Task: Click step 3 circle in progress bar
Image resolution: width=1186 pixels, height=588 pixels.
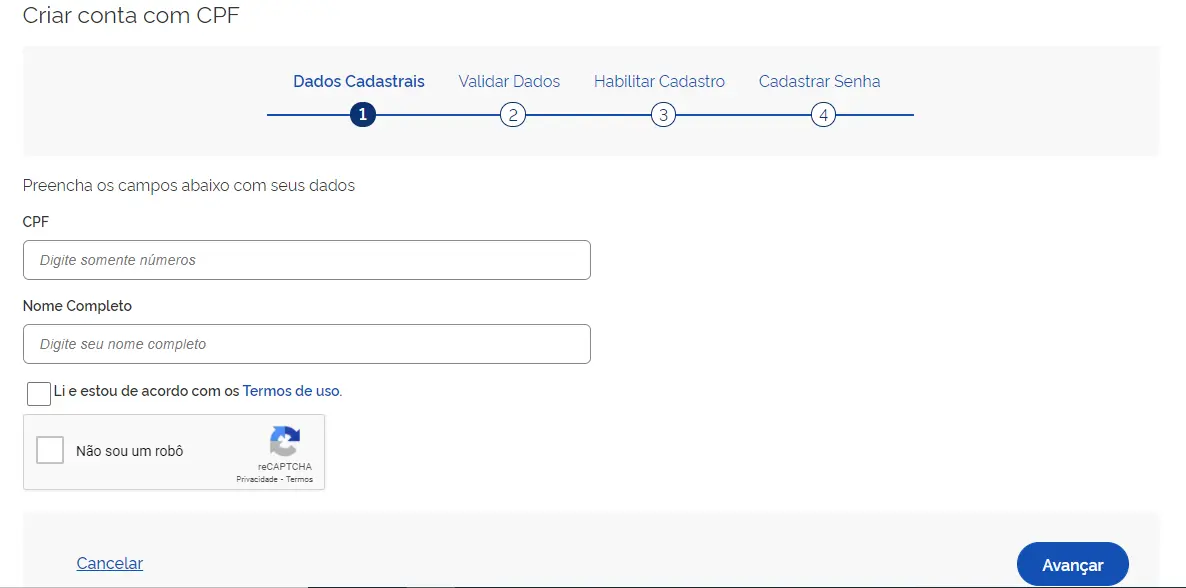Action: 662,115
